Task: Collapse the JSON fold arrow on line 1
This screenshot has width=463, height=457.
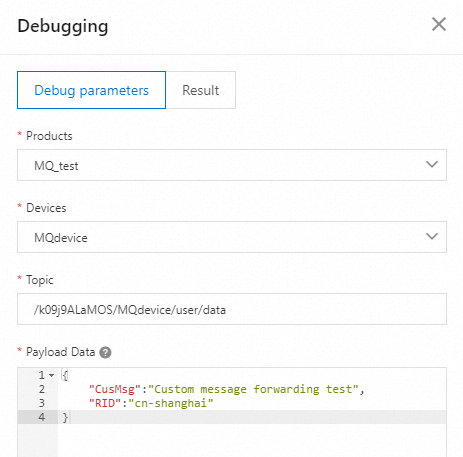Action: [51, 375]
